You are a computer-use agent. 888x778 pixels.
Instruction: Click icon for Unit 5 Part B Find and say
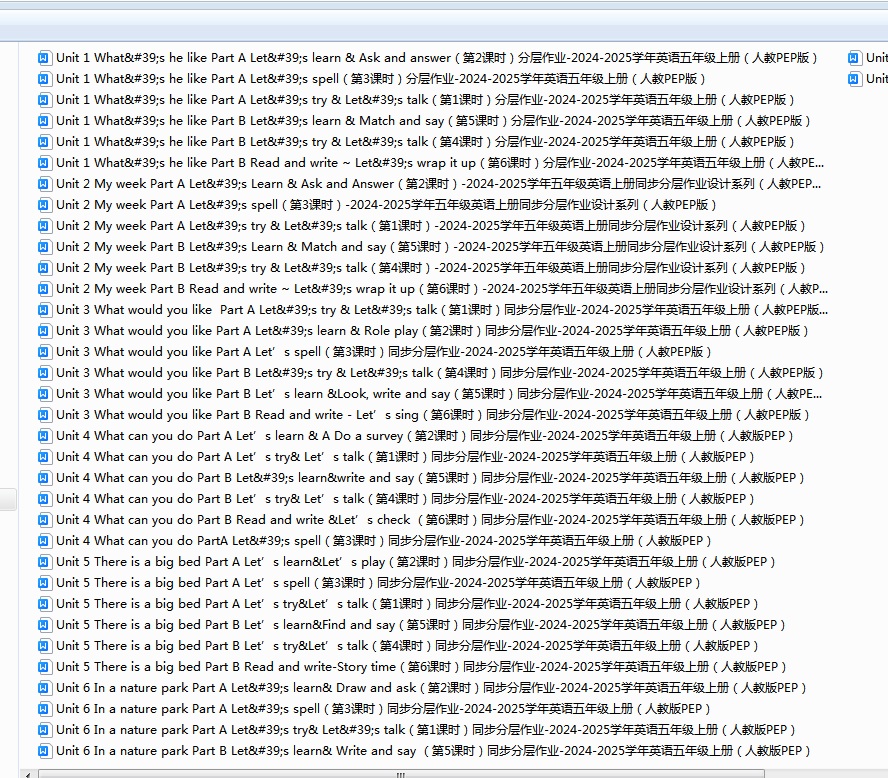point(44,625)
